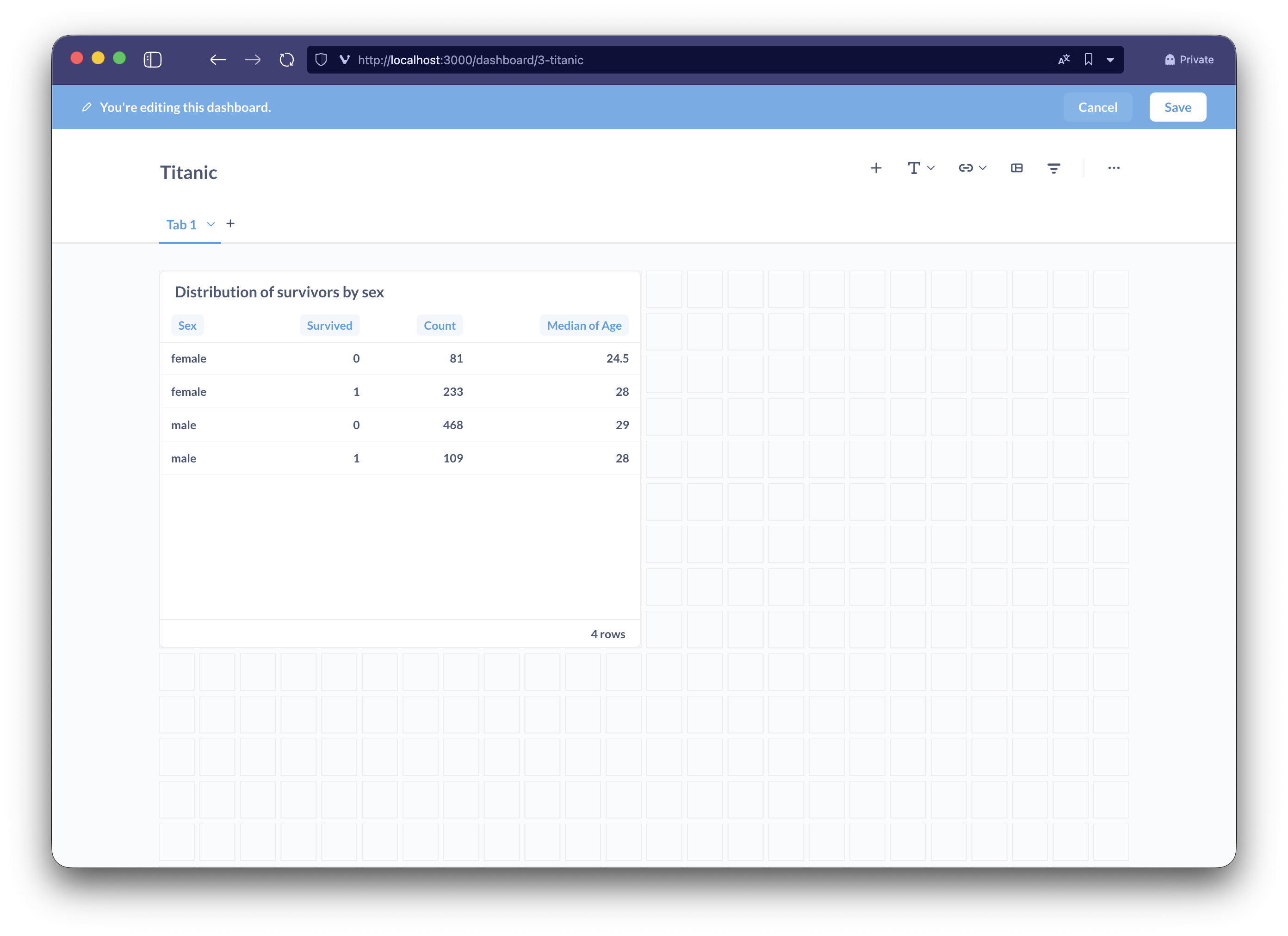Add a new tab with plus button
The width and height of the screenshot is (1288, 936).
coord(230,224)
